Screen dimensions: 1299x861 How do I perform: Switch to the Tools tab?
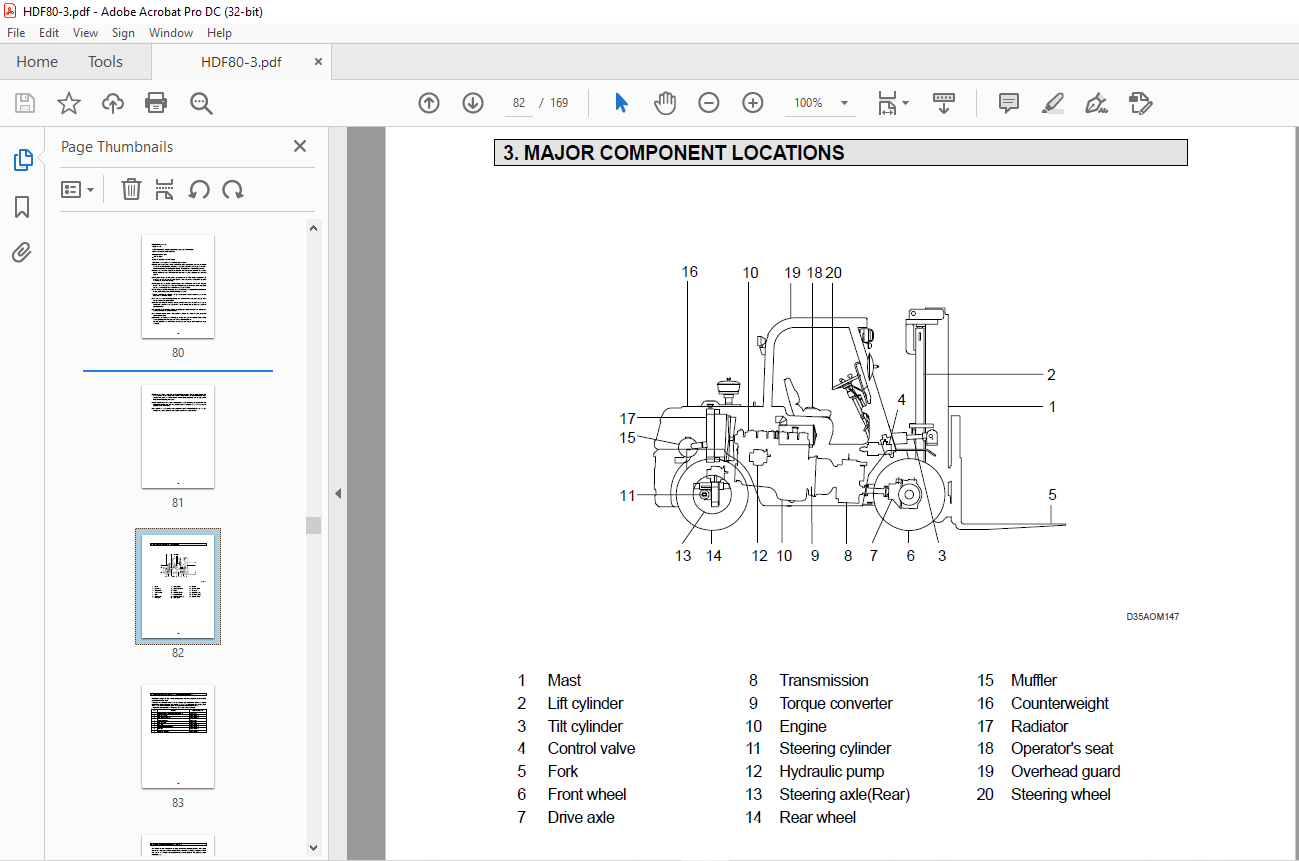[105, 62]
